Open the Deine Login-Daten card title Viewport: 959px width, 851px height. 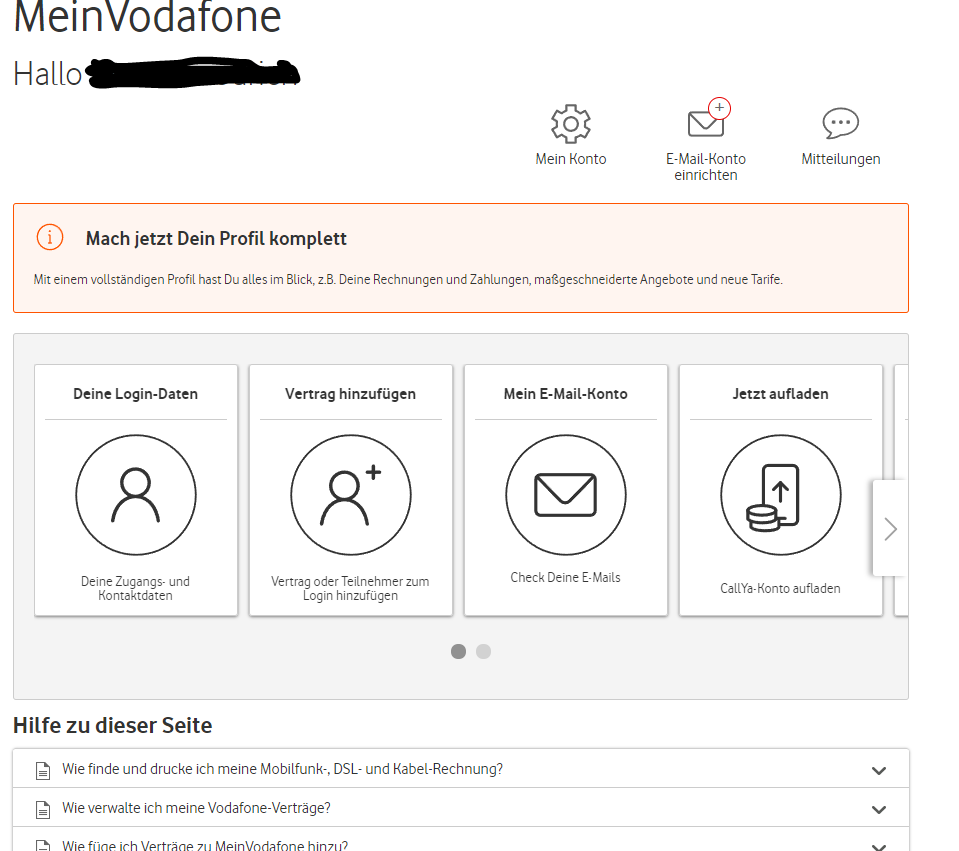click(x=136, y=394)
